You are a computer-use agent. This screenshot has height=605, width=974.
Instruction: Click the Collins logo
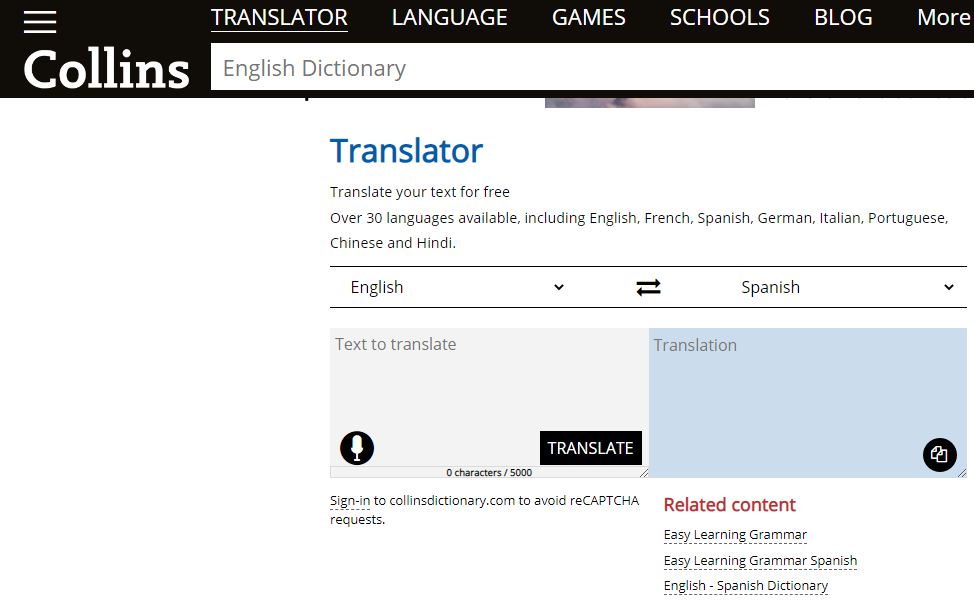pyautogui.click(x=106, y=69)
